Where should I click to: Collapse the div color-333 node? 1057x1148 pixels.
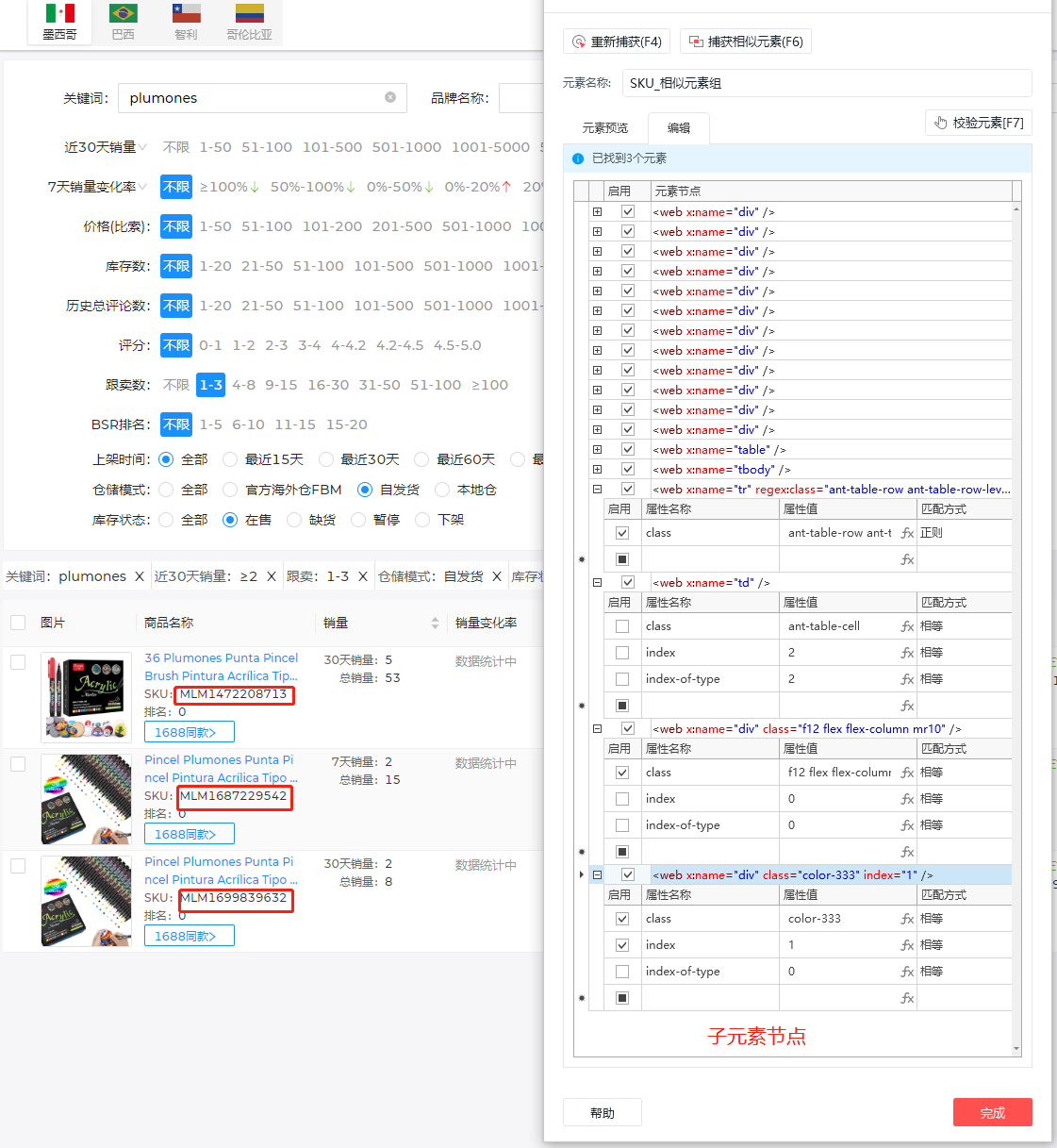[597, 875]
